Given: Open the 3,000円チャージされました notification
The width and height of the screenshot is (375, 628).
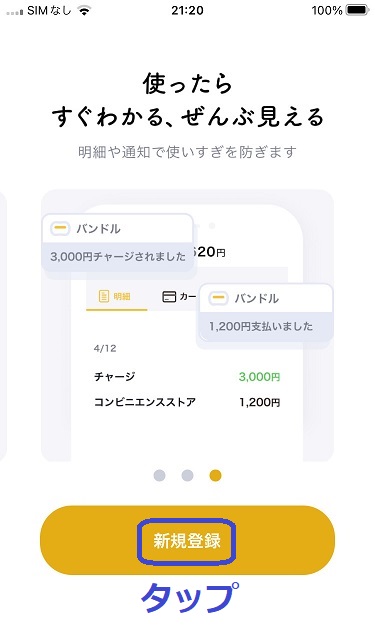Looking at the screenshot, I should click(x=118, y=244).
